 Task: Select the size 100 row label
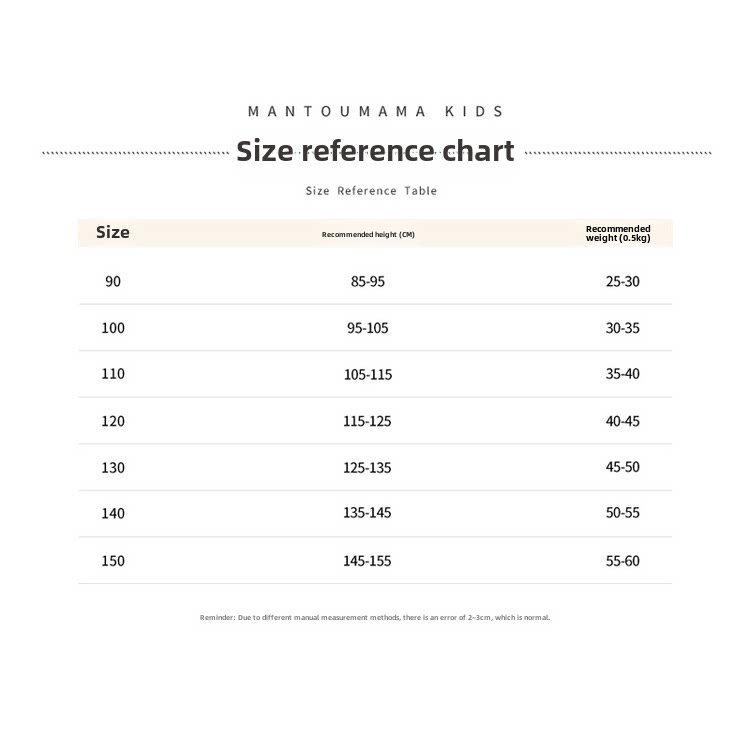click(x=113, y=328)
